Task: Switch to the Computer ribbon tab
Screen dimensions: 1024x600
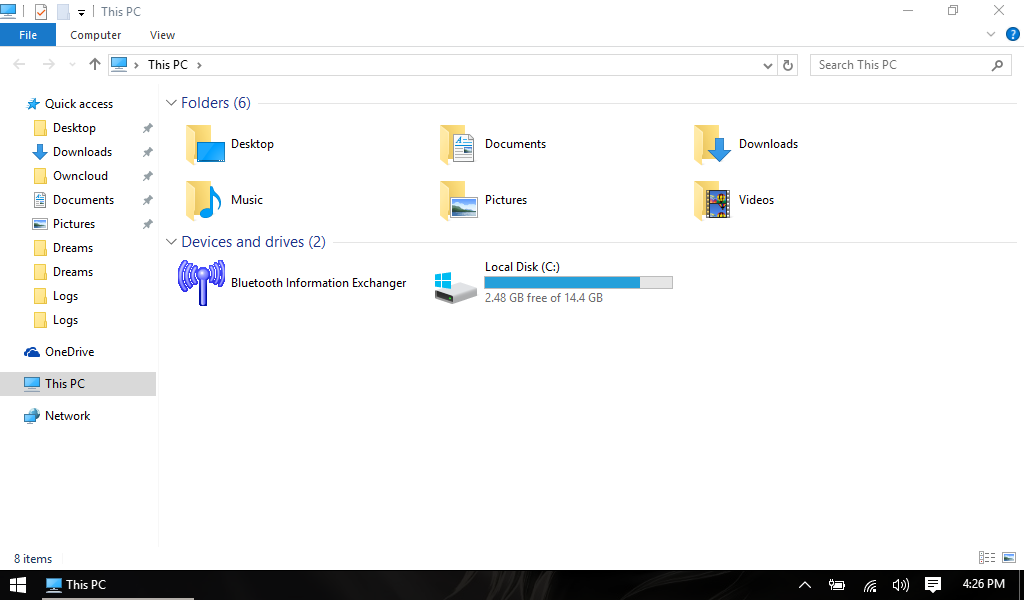Action: tap(95, 35)
